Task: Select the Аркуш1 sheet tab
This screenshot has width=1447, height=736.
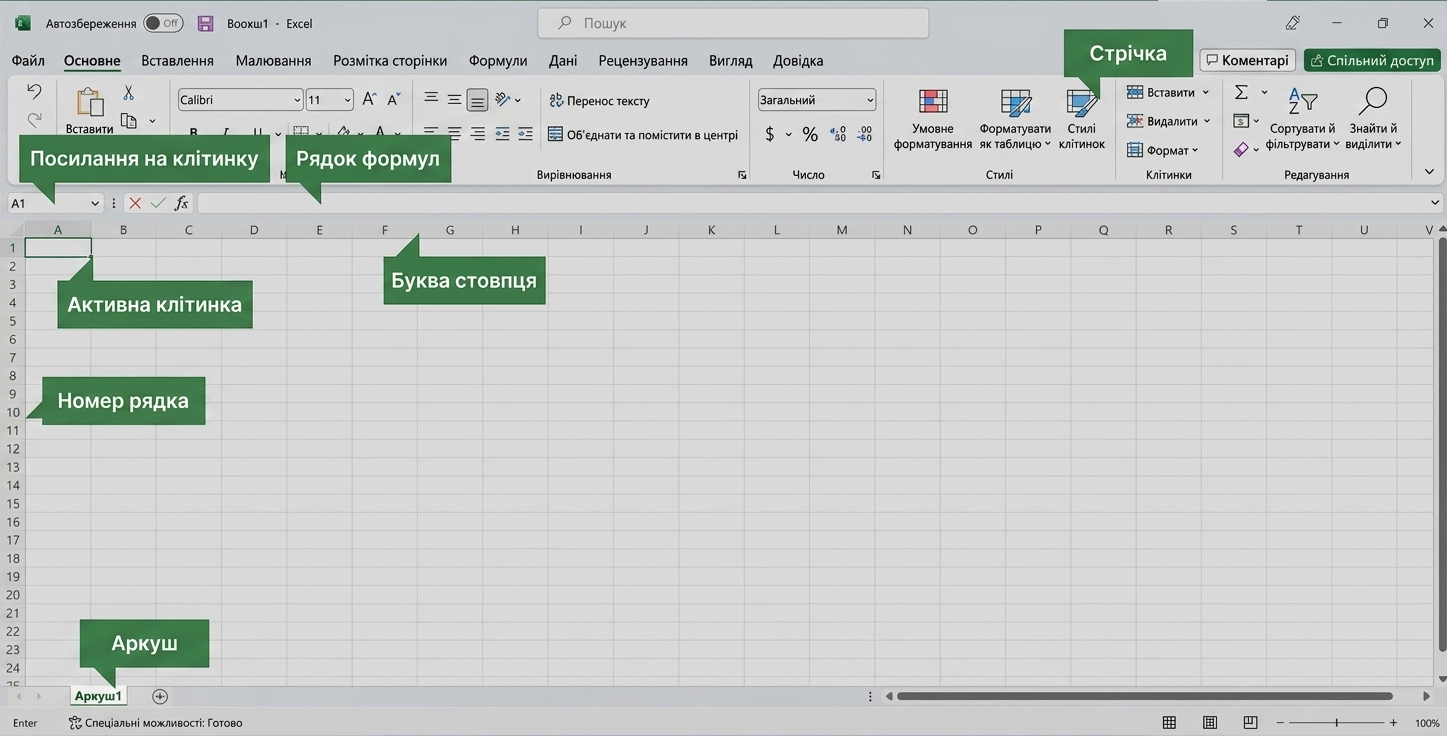Action: (98, 696)
